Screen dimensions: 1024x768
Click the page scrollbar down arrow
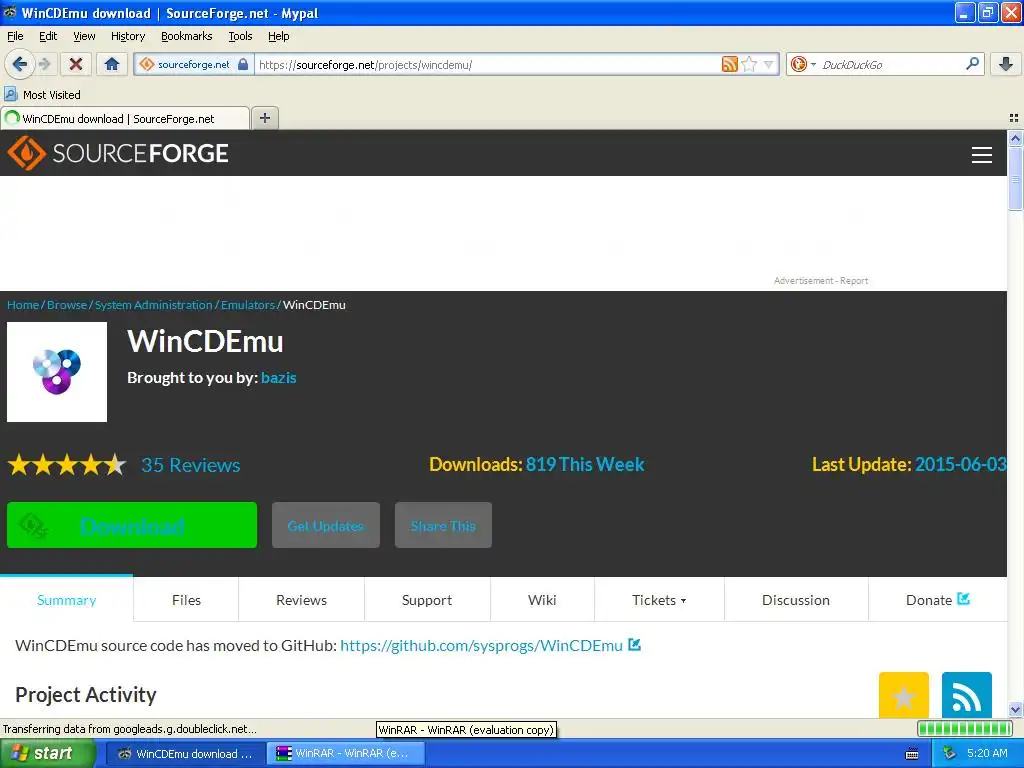pos(1015,709)
